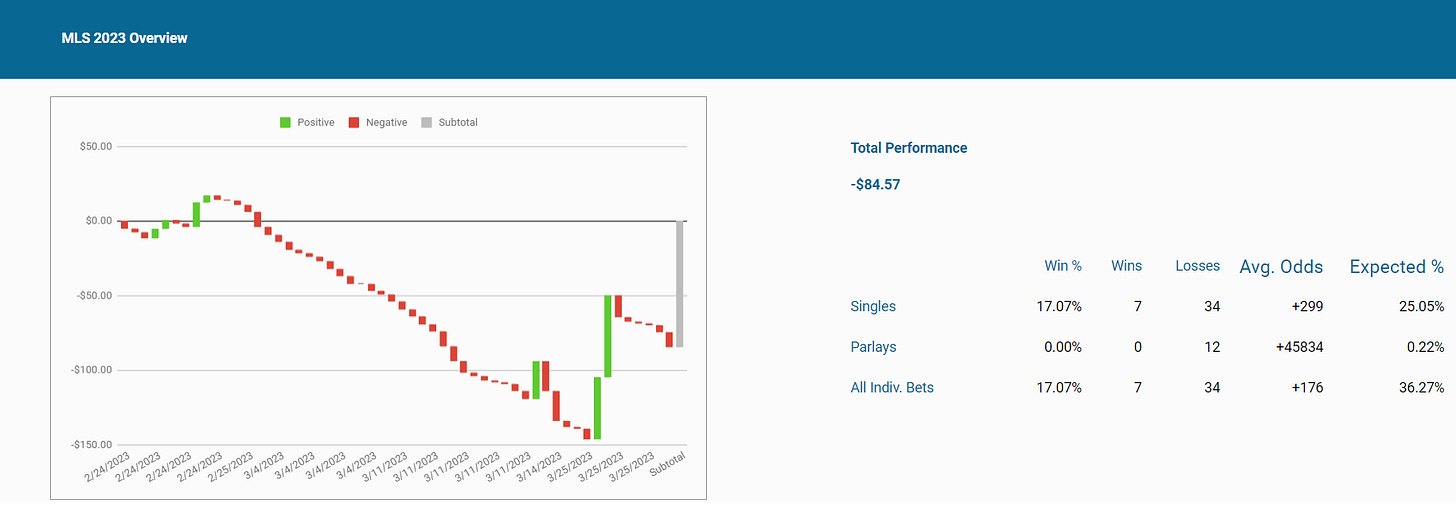The image size is (1456, 519).
Task: Click the 'Total Performance' heading
Action: 909,148
